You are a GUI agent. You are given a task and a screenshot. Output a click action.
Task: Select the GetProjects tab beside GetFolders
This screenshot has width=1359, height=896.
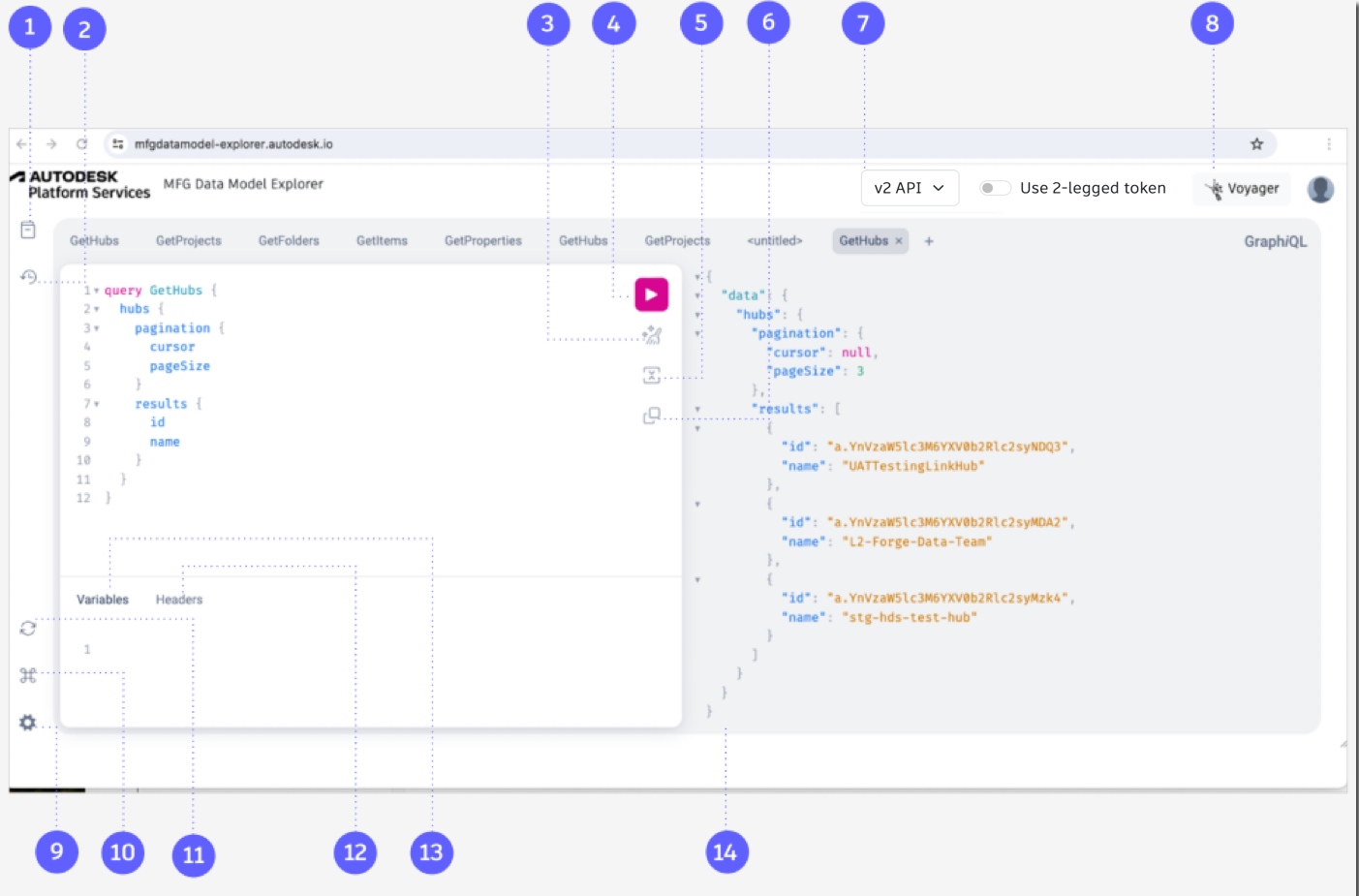(189, 241)
